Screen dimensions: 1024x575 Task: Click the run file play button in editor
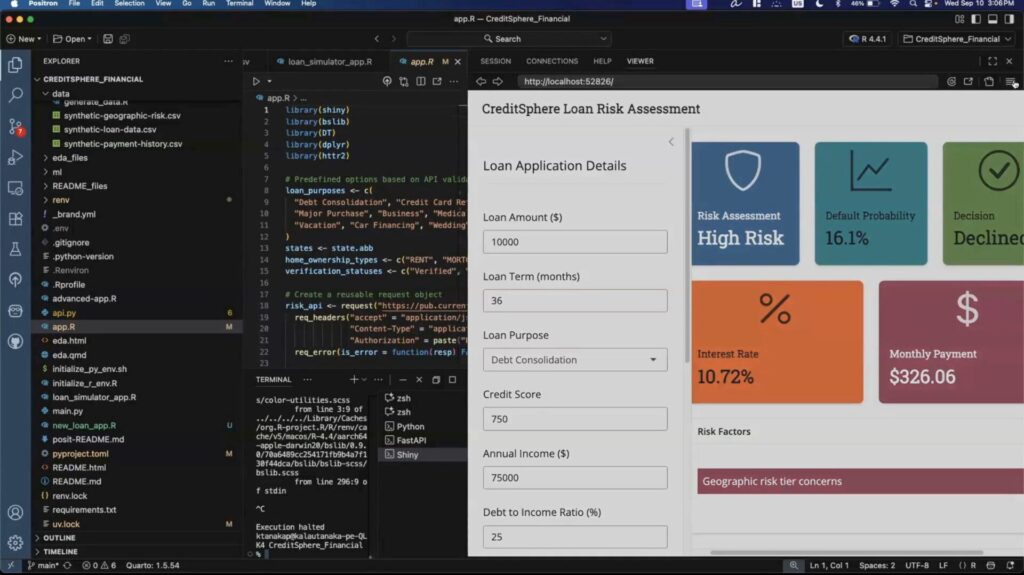coord(256,81)
